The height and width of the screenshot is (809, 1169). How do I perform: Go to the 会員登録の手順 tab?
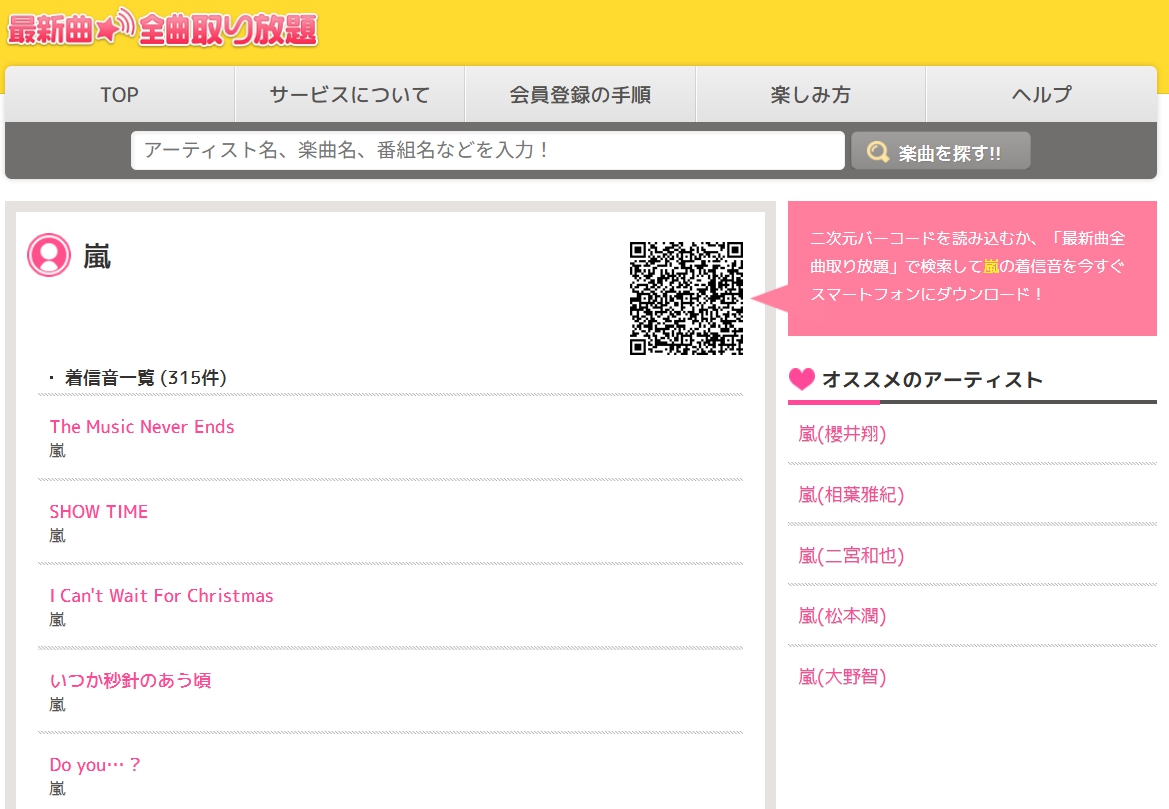pyautogui.click(x=580, y=95)
